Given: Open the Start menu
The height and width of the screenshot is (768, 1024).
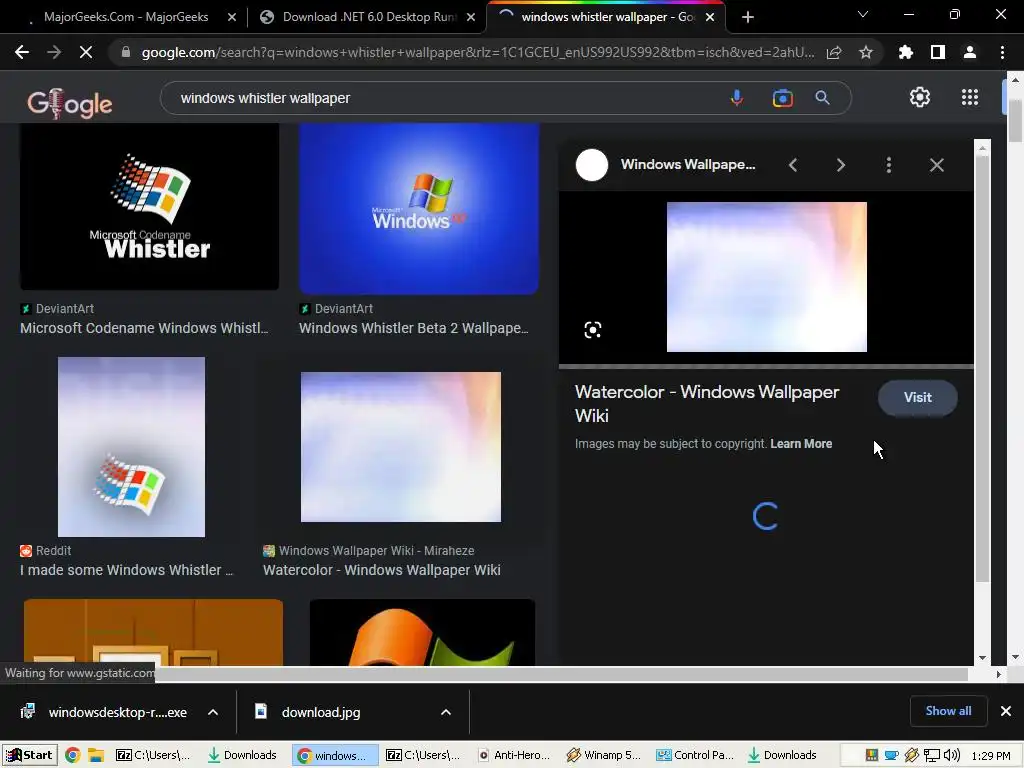Looking at the screenshot, I should [x=29, y=756].
